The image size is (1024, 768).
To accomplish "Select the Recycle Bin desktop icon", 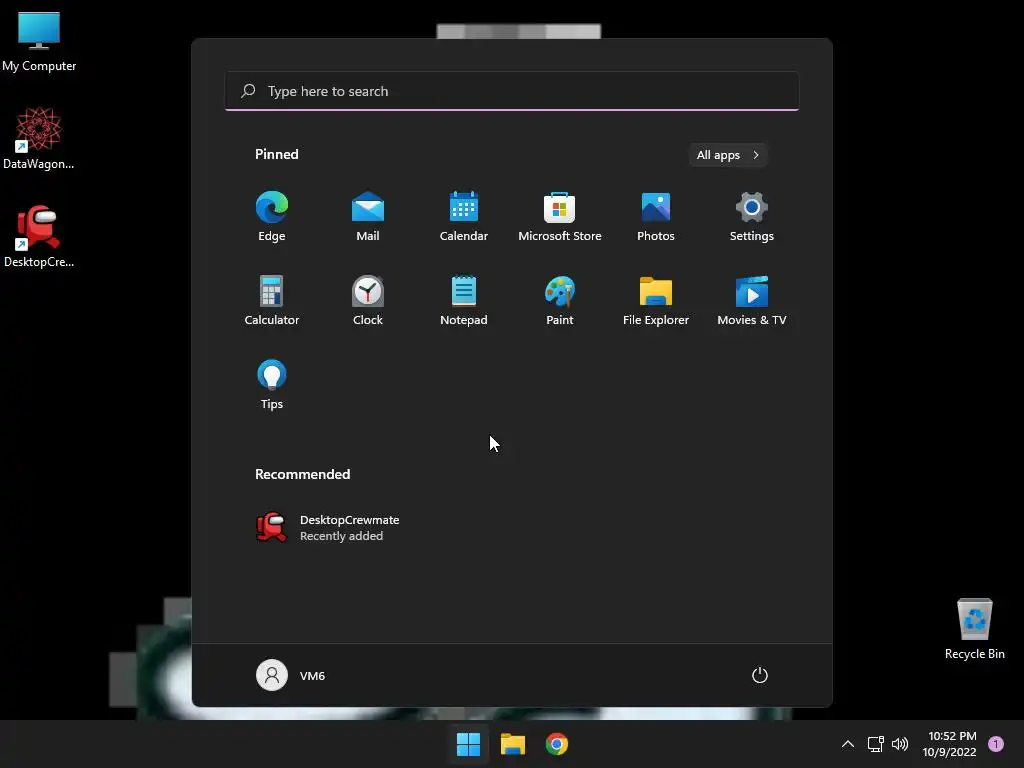I will click(x=974, y=628).
